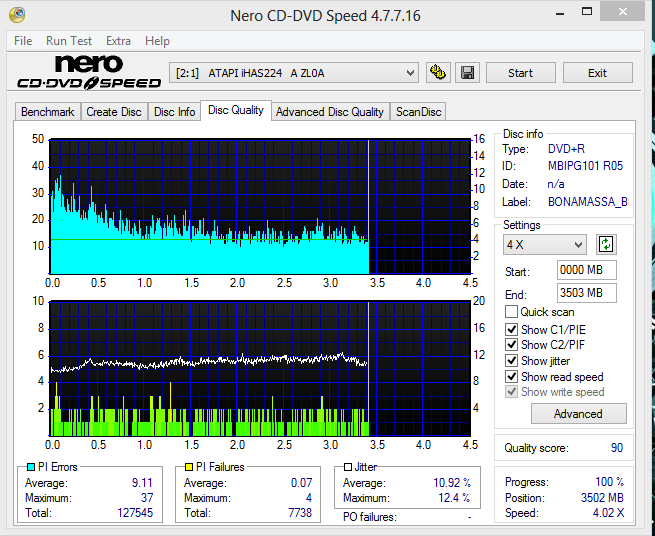
Task: Click the upper PI Errors graph
Action: 260,206
